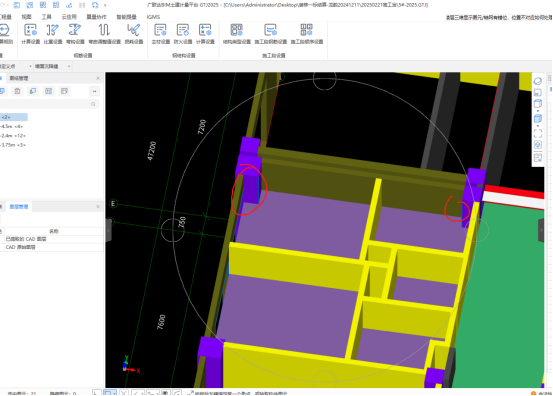Click the 比重设置 ribbon icon
The height and width of the screenshot is (396, 553).
tap(53, 34)
